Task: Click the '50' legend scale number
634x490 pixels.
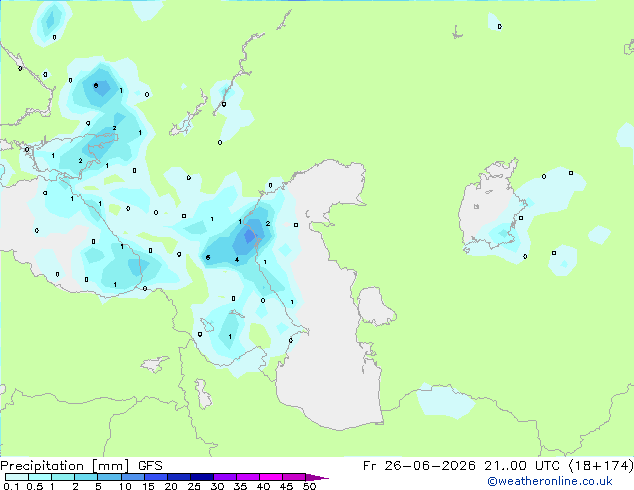Action: click(309, 486)
